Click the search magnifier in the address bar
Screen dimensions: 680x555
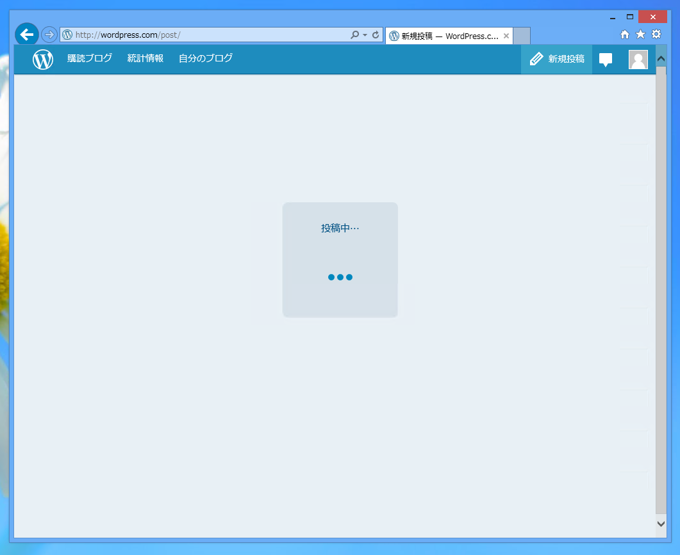pos(355,34)
